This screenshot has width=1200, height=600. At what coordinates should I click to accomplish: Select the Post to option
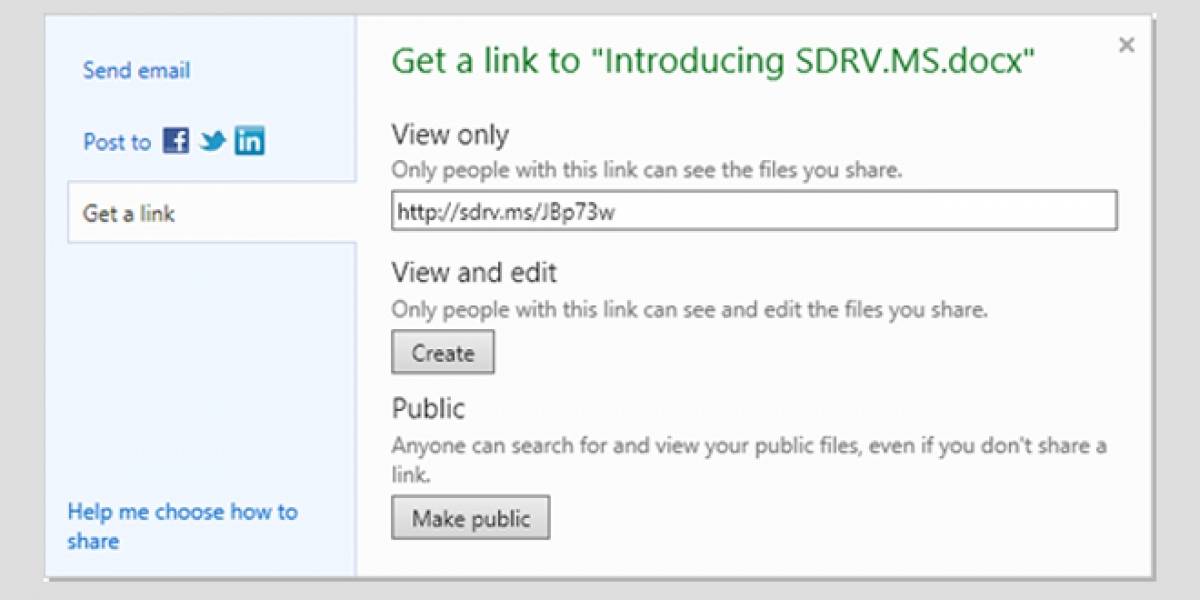click(117, 142)
